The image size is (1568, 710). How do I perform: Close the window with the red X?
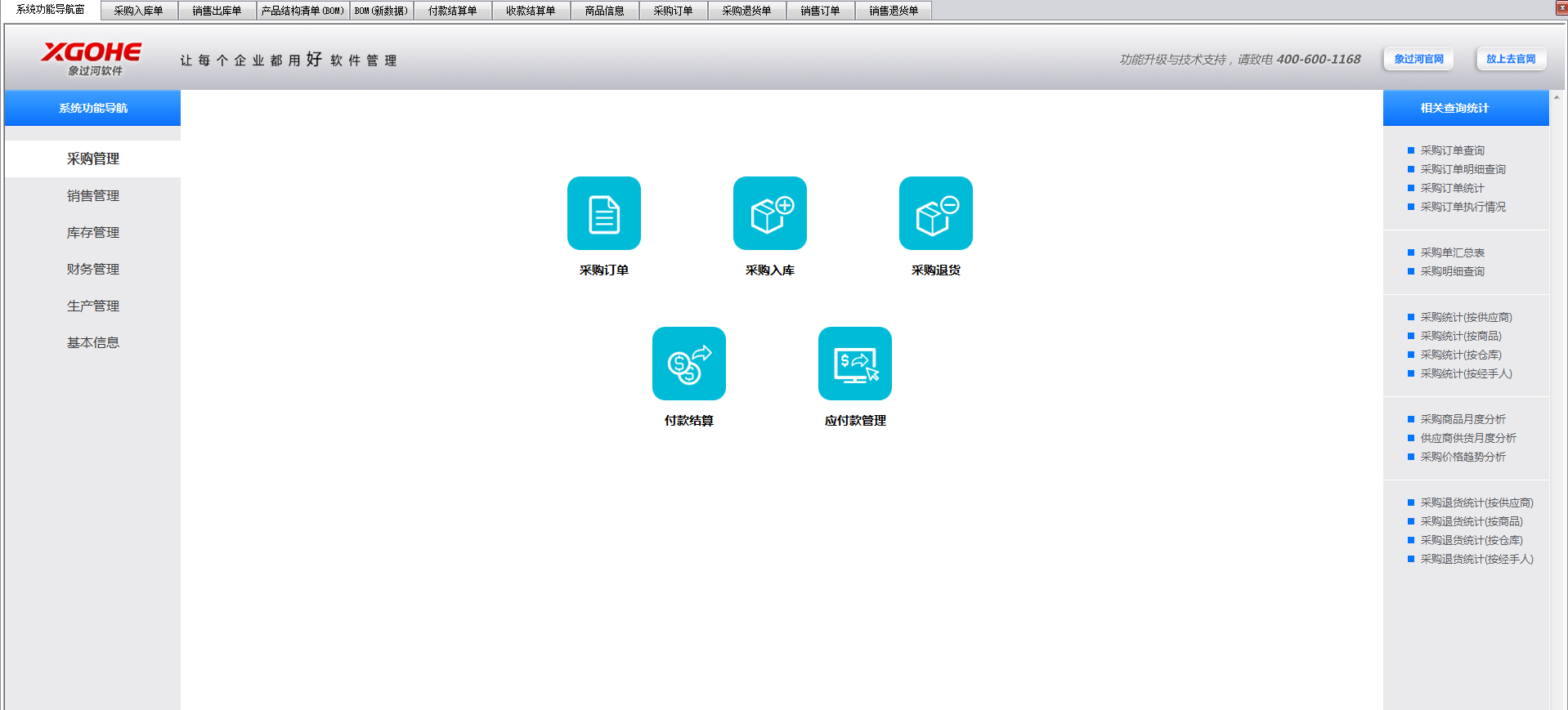pyautogui.click(x=1561, y=7)
